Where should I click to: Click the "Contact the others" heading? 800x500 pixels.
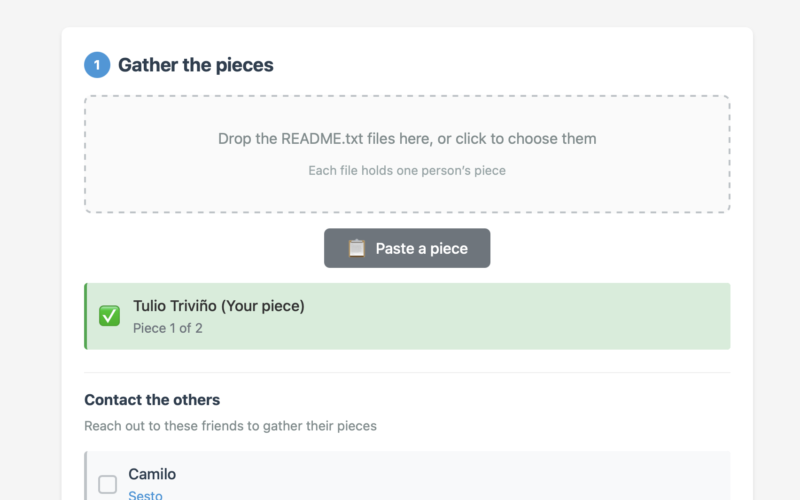pyautogui.click(x=152, y=400)
